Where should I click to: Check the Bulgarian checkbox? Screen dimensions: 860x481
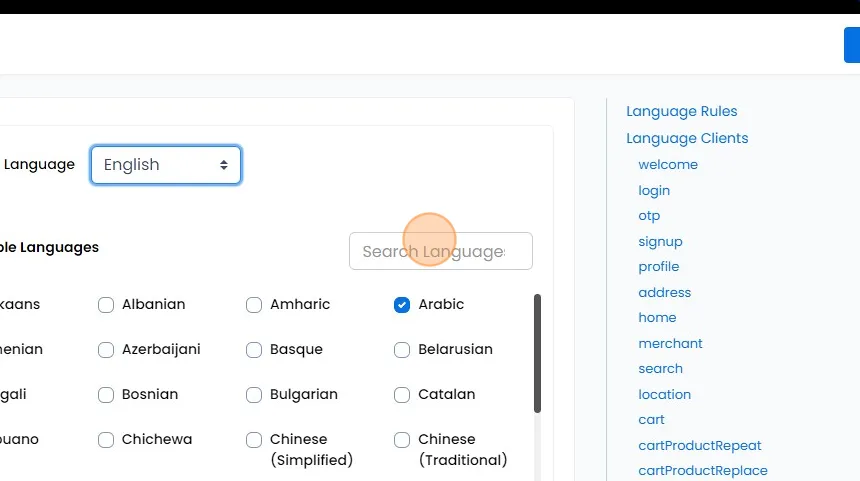(254, 394)
